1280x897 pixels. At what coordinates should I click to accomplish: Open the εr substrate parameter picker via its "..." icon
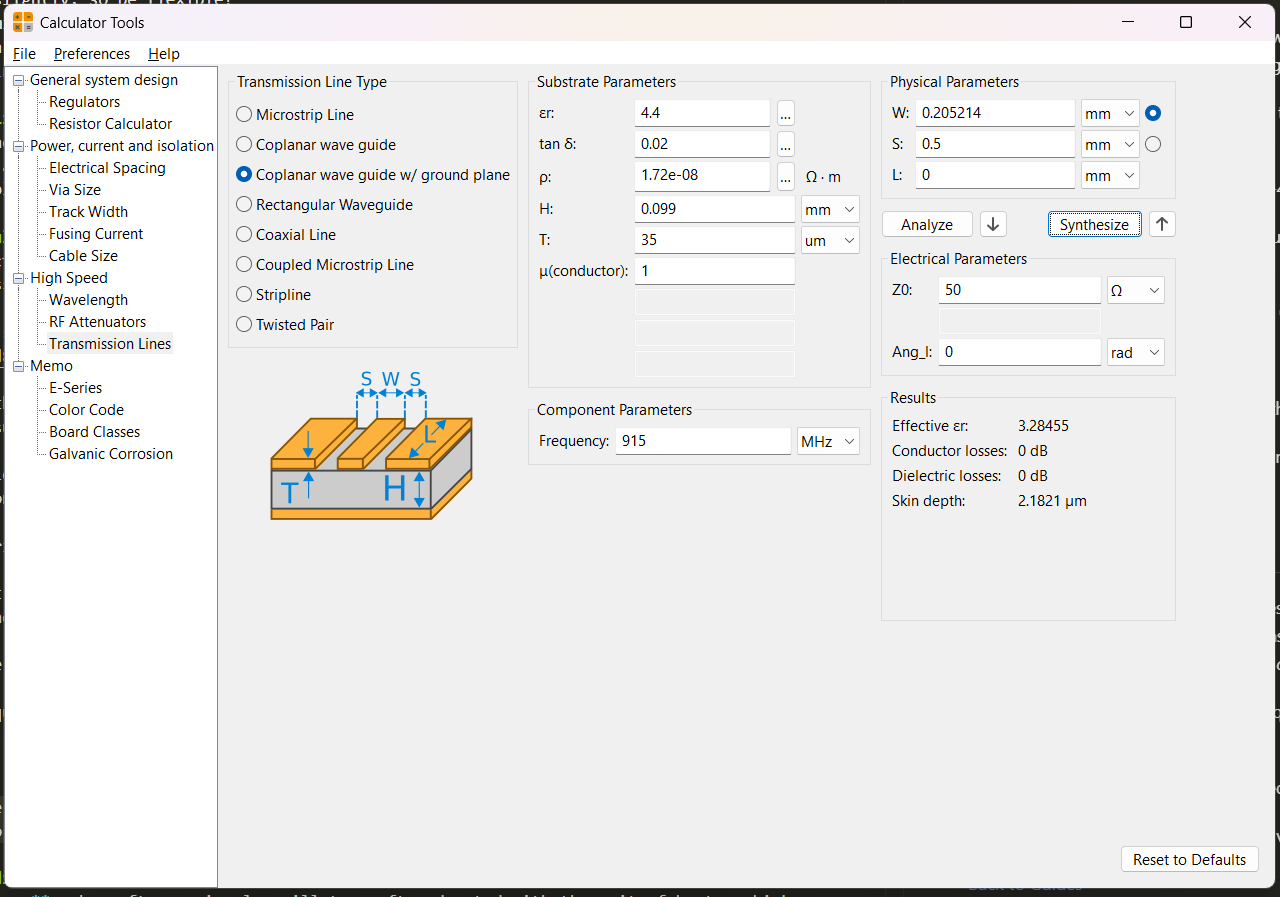(785, 113)
